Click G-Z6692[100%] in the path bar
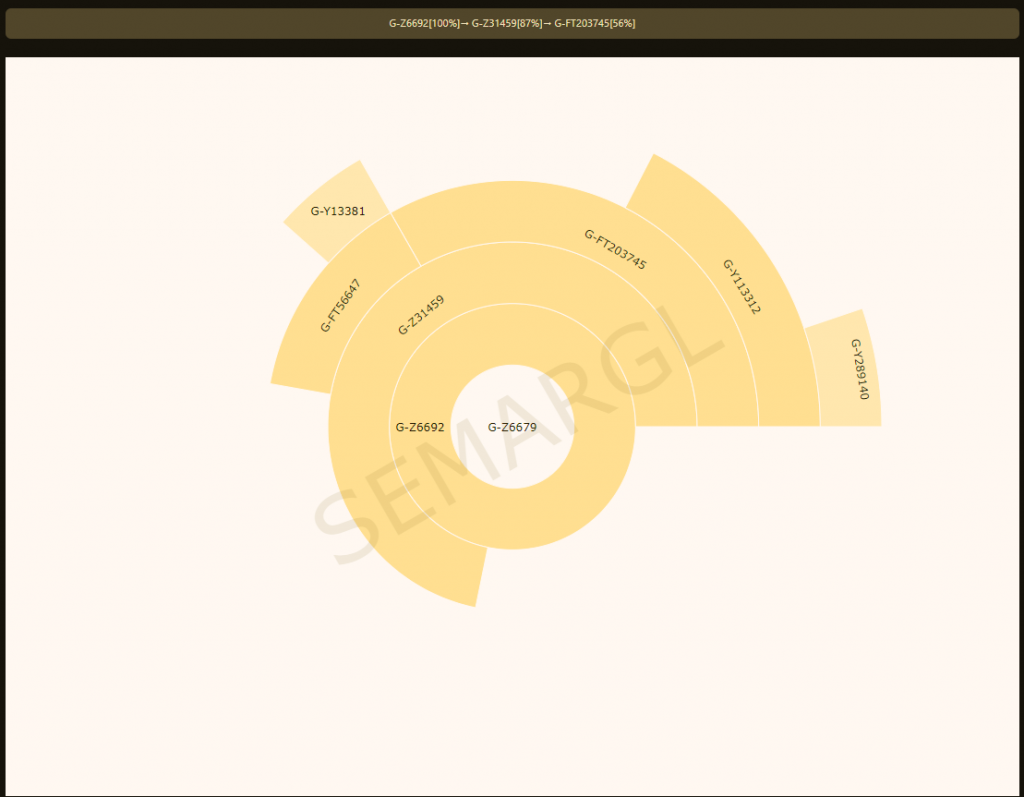The height and width of the screenshot is (797, 1024). (x=424, y=23)
